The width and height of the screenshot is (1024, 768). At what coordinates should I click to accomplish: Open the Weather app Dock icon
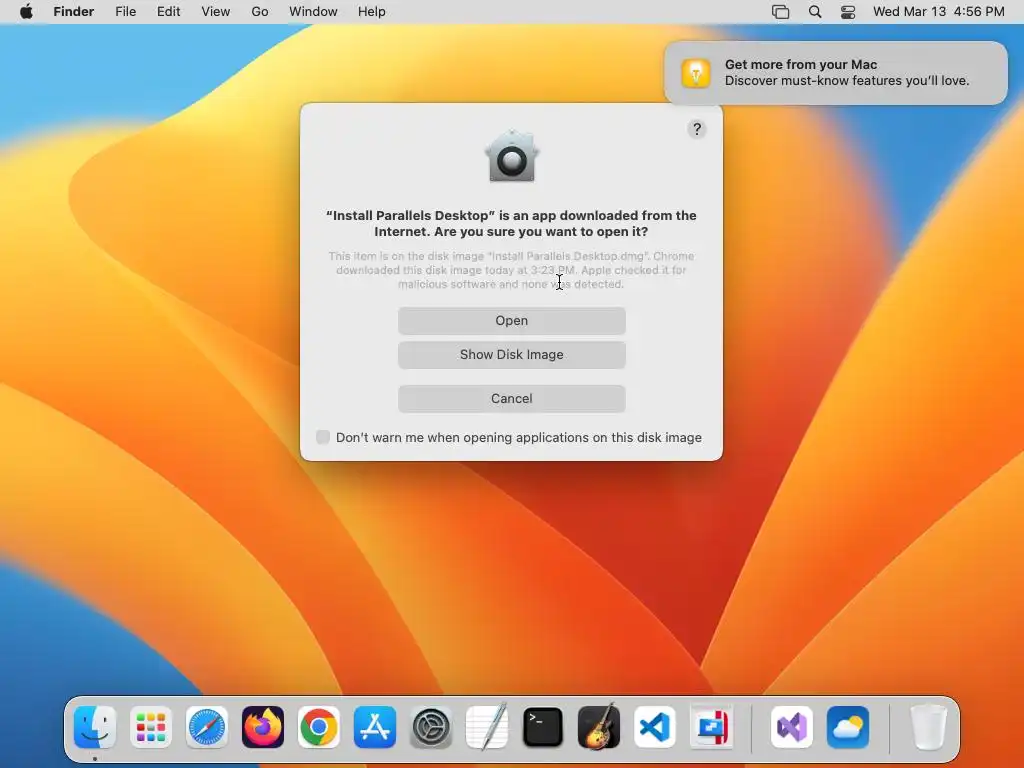pos(848,727)
